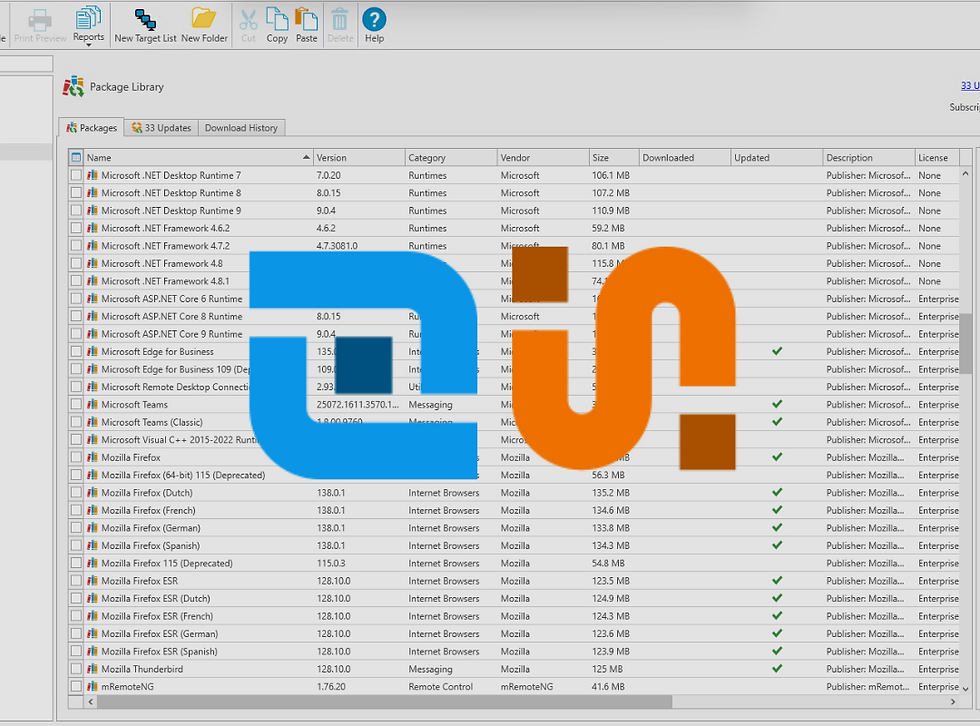Sort by the Description column header

pyautogui.click(x=868, y=157)
